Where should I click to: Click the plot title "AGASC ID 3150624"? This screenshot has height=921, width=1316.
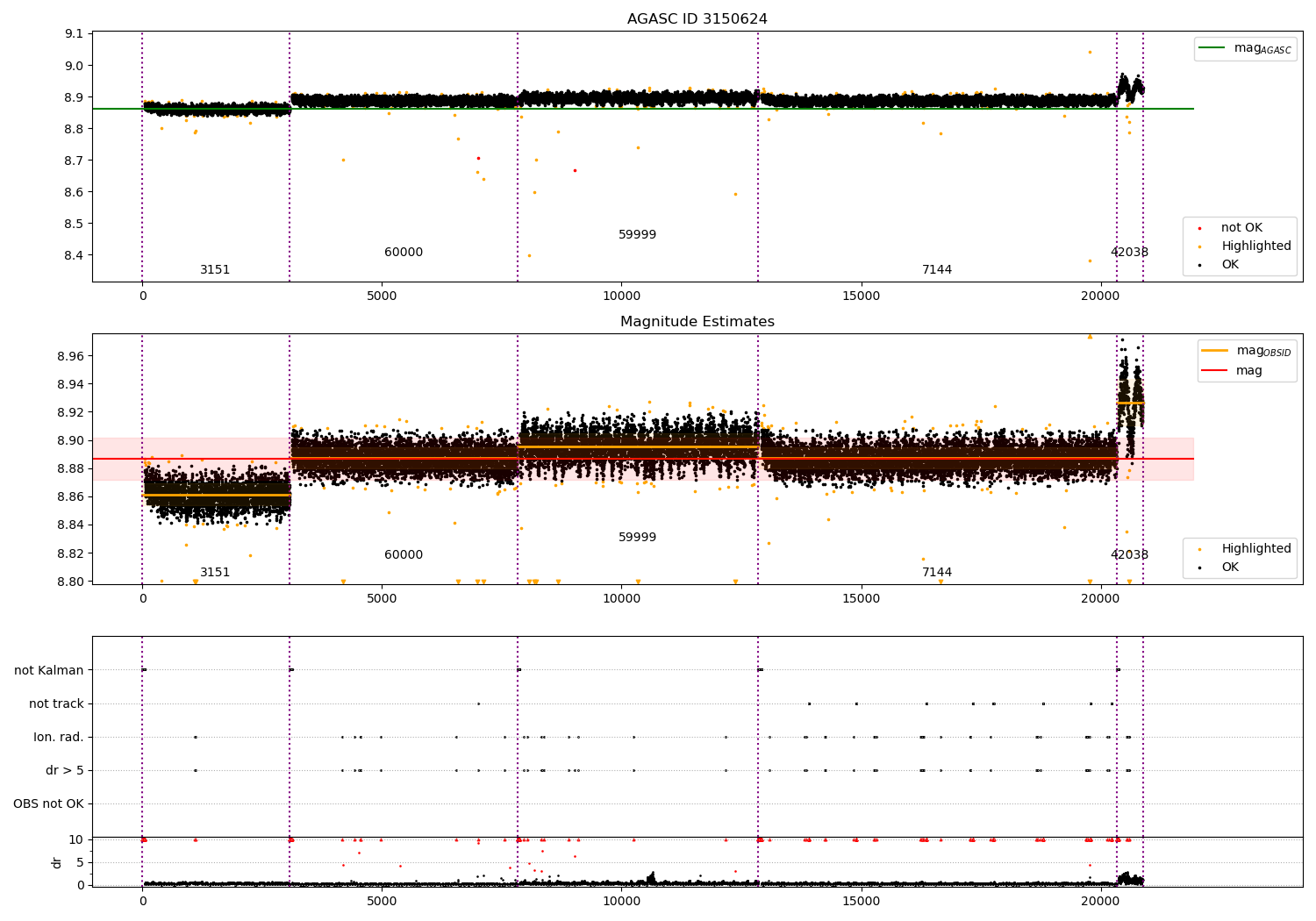(x=697, y=19)
